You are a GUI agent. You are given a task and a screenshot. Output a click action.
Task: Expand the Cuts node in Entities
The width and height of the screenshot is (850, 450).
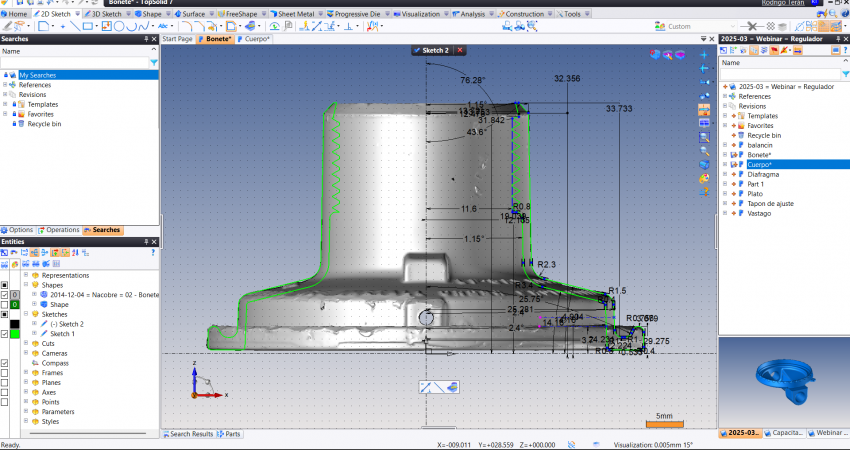tap(25, 343)
